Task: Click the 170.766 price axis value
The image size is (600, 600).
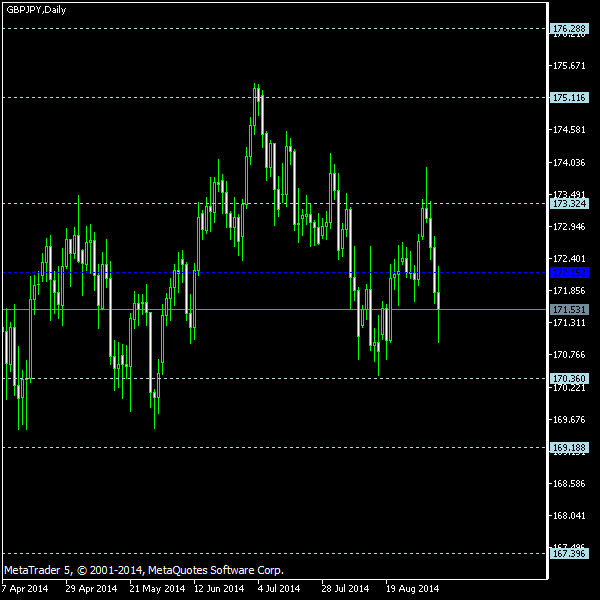Action: [569, 355]
